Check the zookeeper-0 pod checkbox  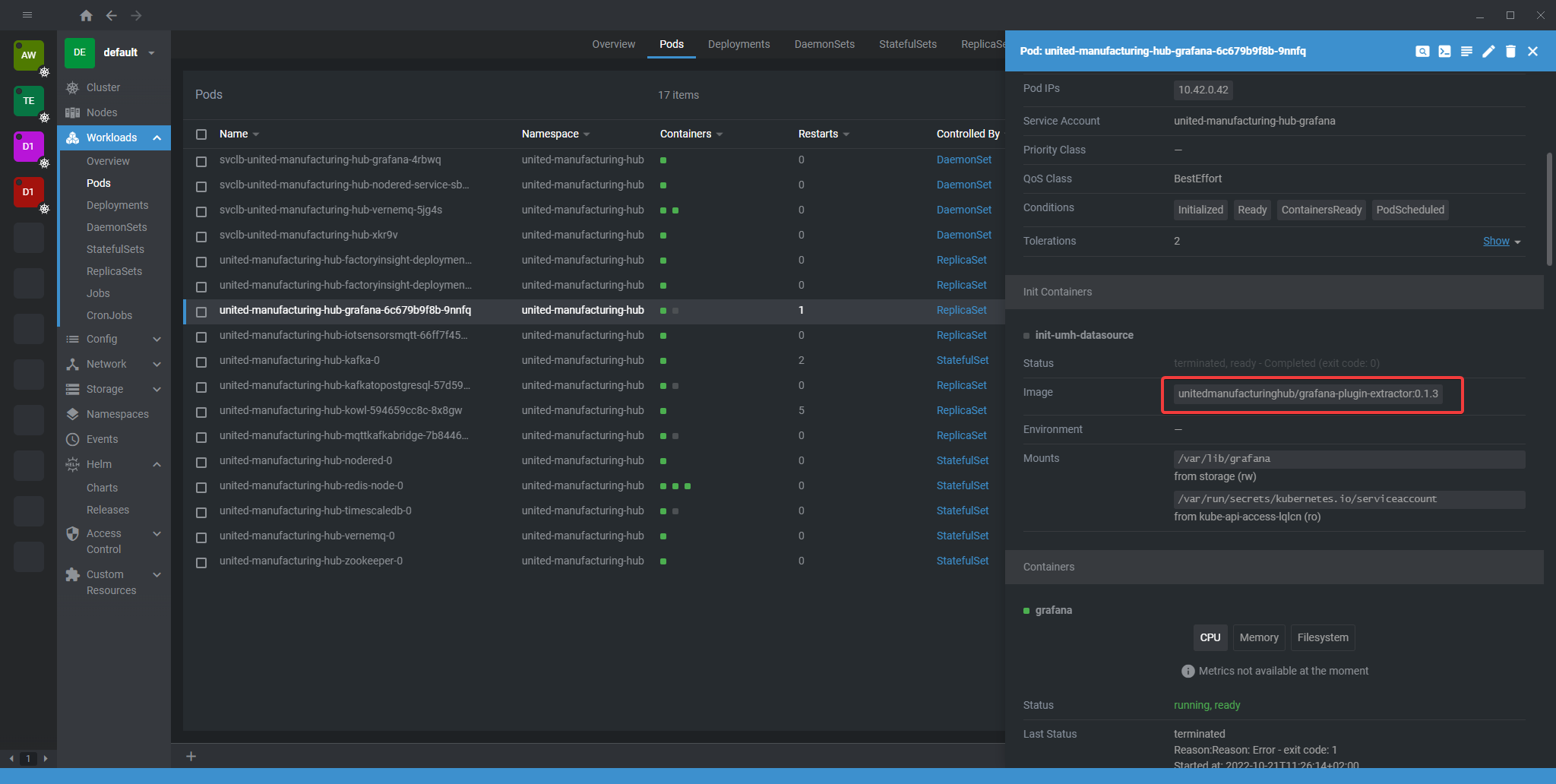(201, 562)
